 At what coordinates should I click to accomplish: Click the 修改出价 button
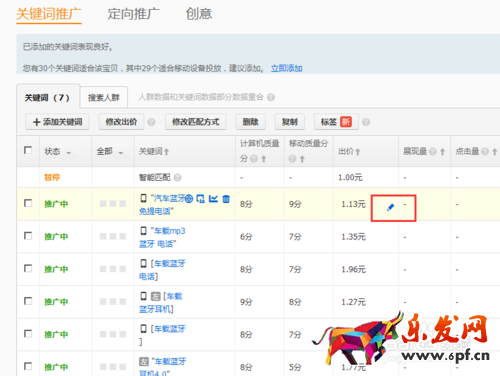pos(121,122)
